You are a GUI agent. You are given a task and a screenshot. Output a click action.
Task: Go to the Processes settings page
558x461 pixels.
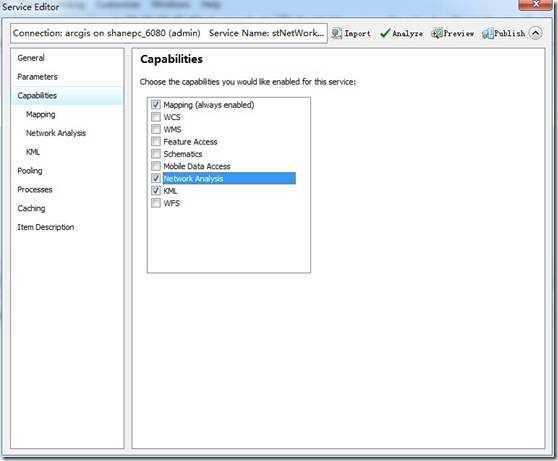click(x=35, y=189)
